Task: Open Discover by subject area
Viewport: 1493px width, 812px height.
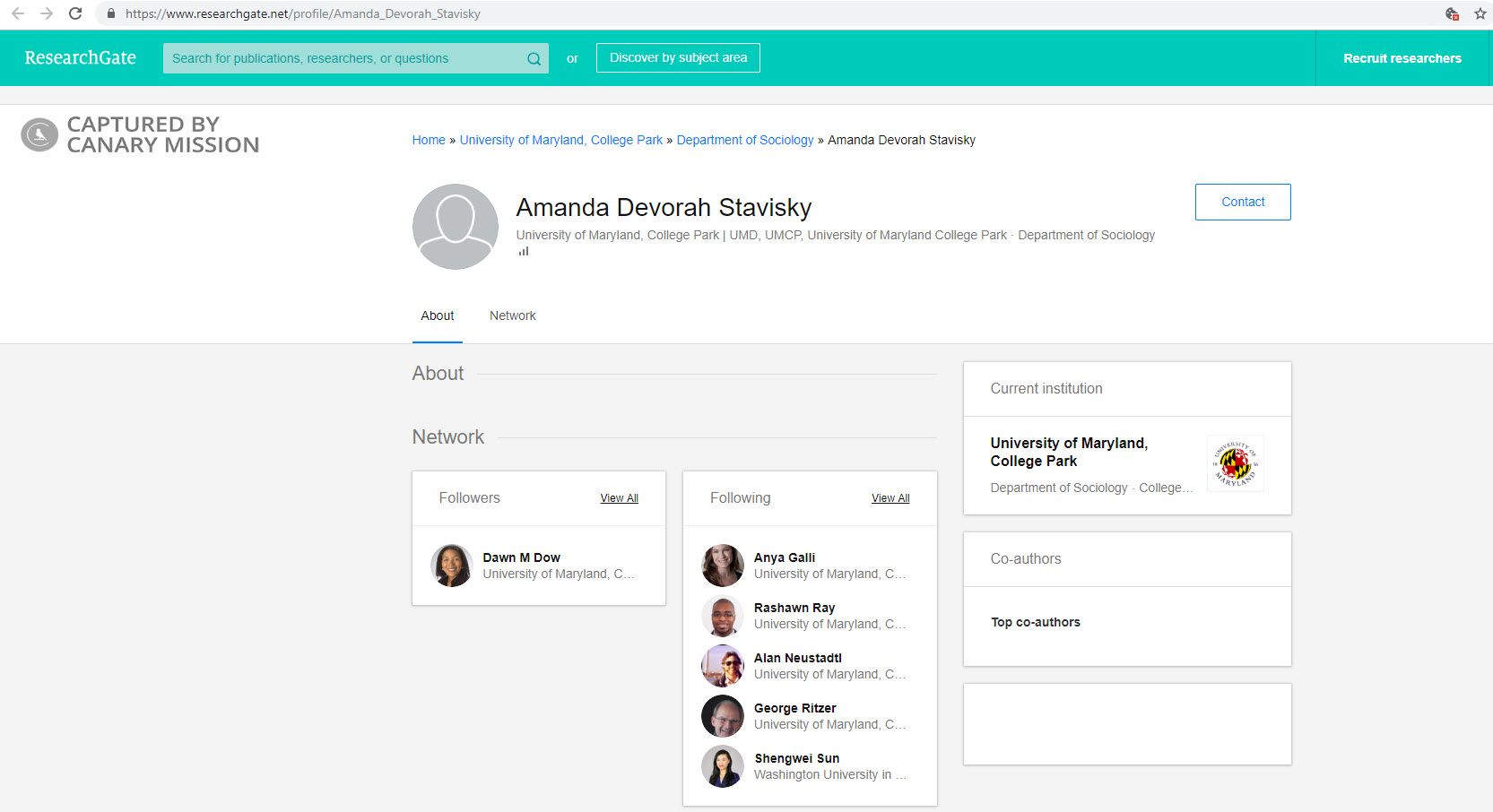Action: pos(678,56)
